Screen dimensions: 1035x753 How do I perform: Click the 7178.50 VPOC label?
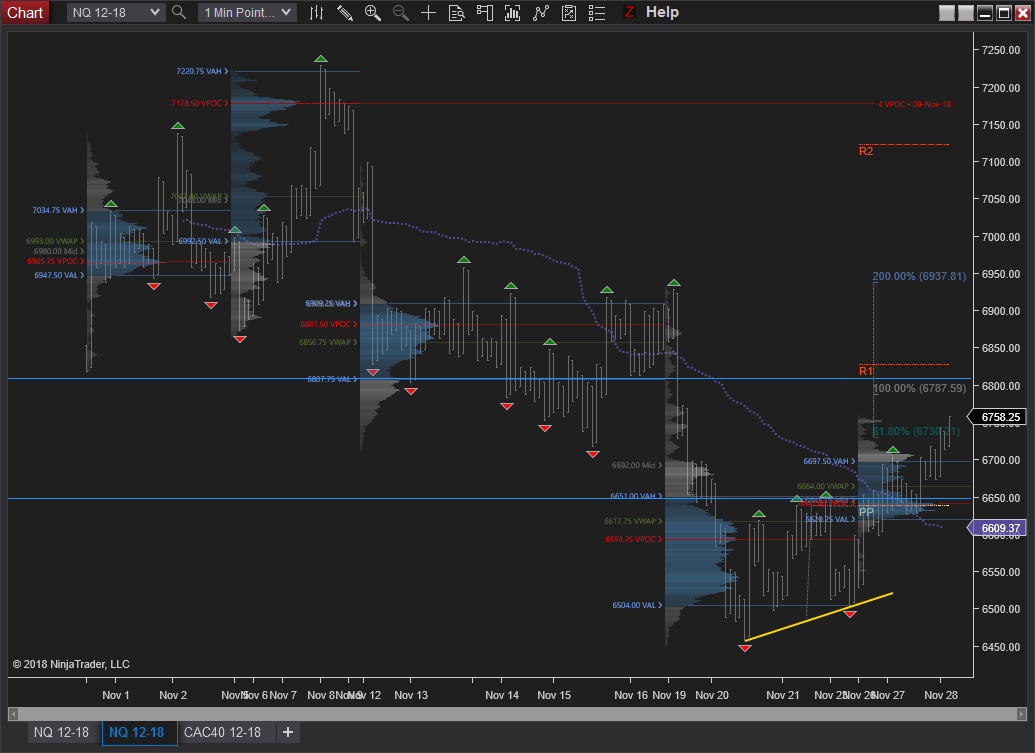[199, 103]
